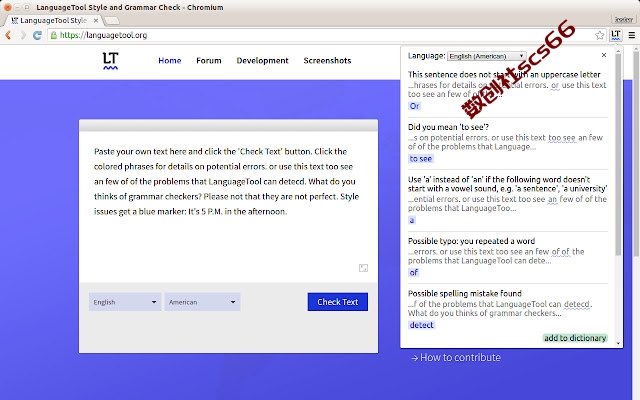Screen dimensions: 640x400
Task: Click the LT logo on the website
Action: coord(110,61)
